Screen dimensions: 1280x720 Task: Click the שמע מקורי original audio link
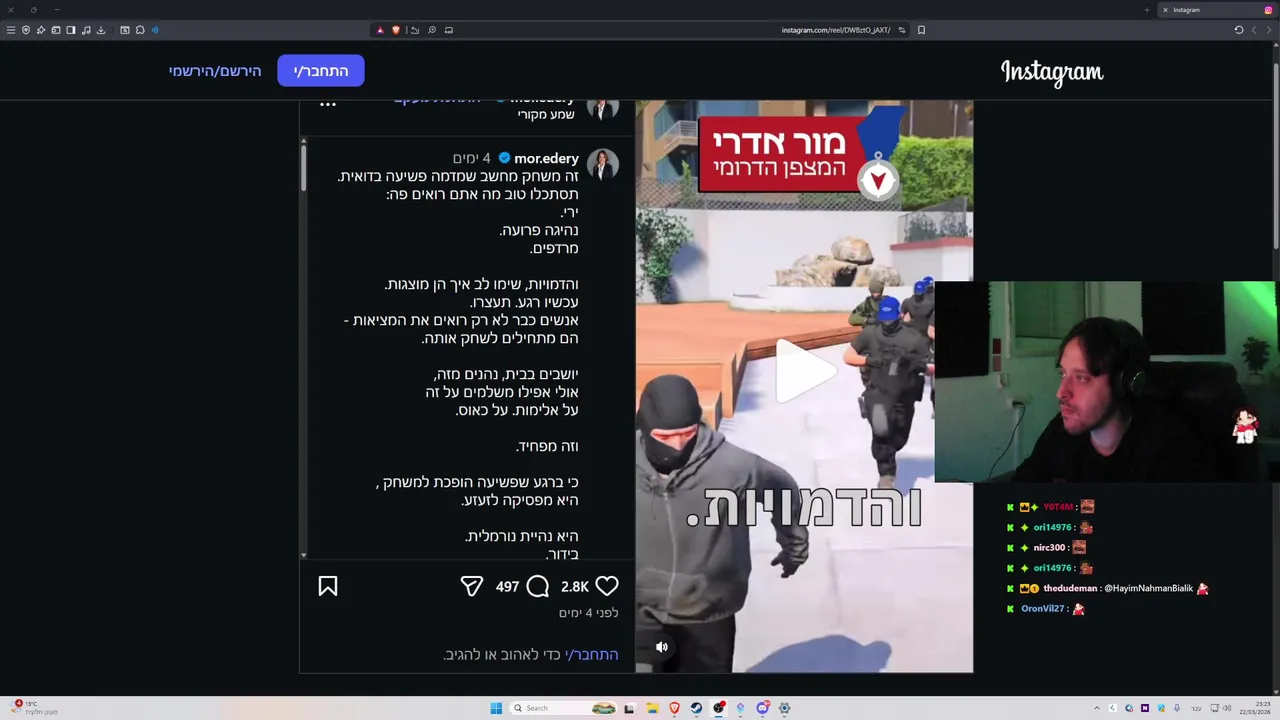point(546,114)
